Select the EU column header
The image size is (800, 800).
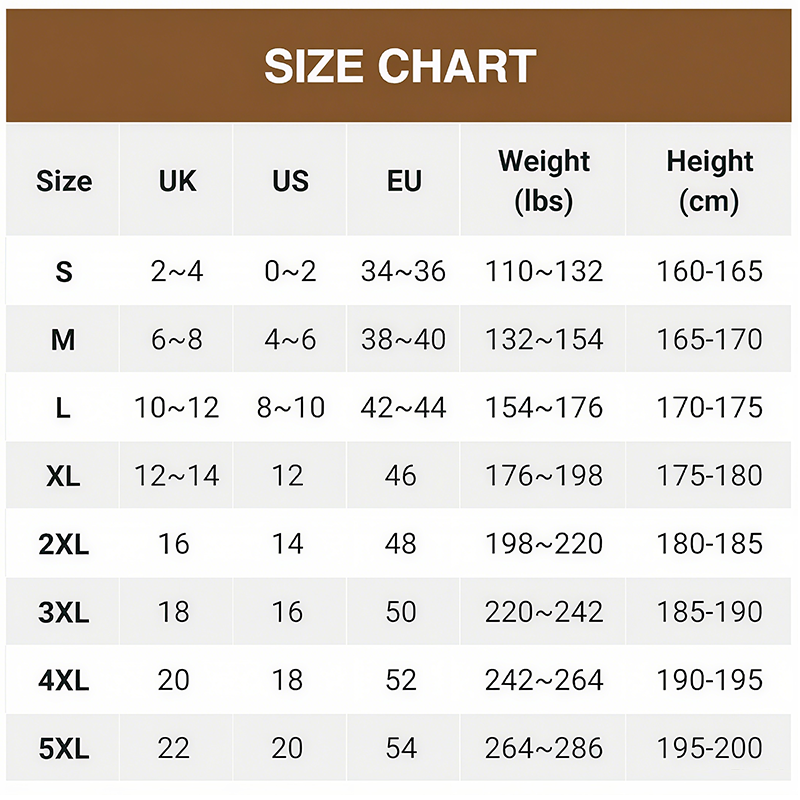pos(404,181)
